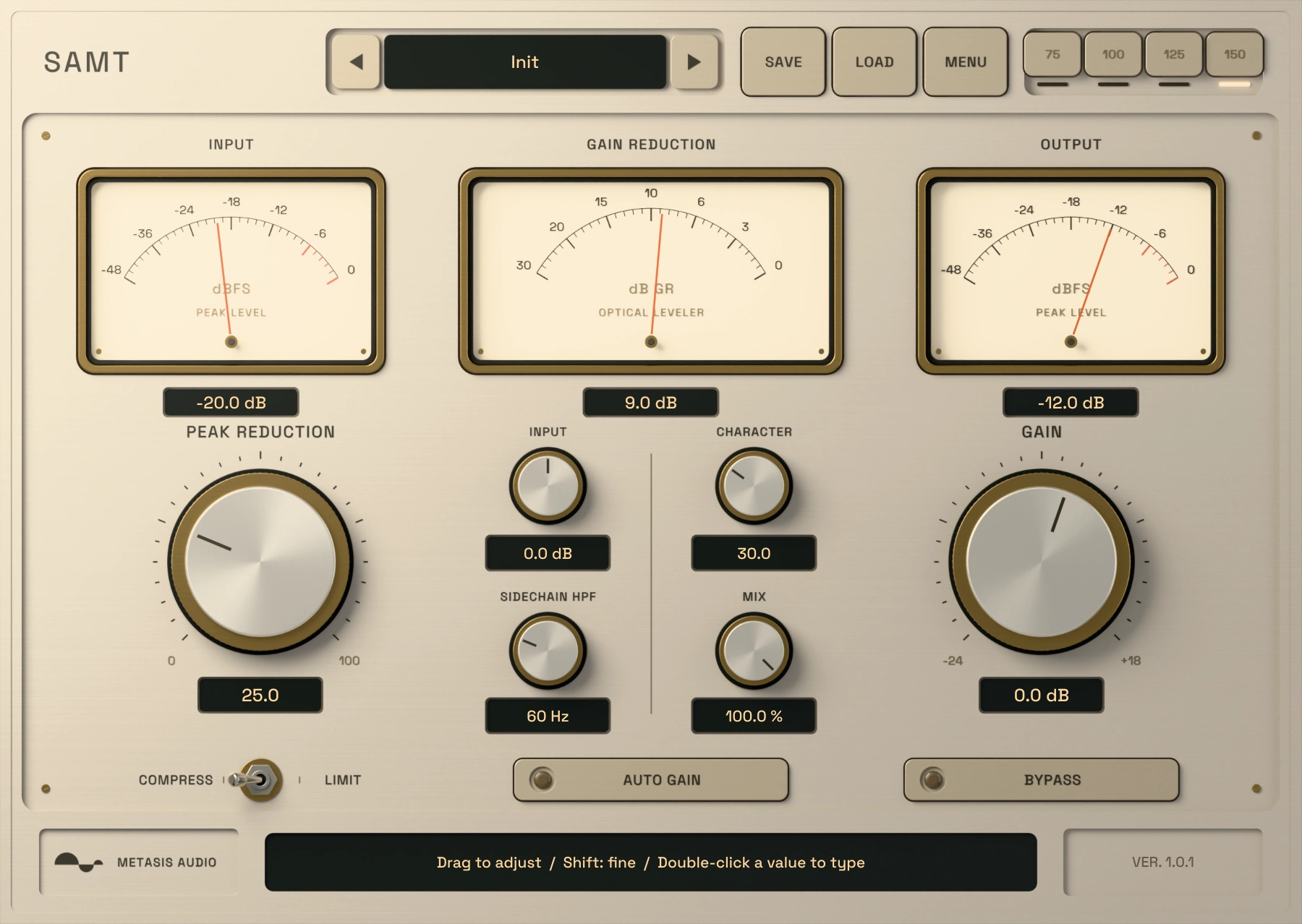Viewport: 1302px width, 924px height.
Task: Open the Init preset name display
Action: [524, 62]
